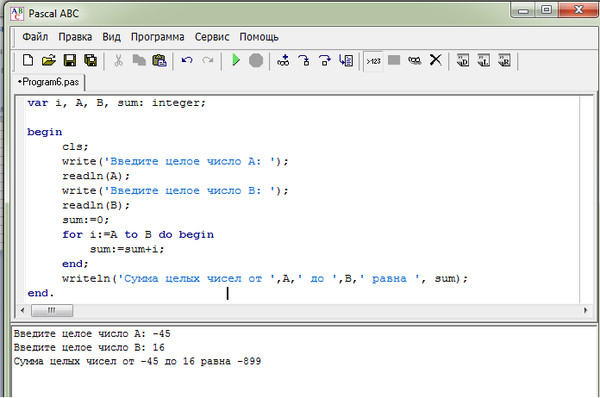
Task: Save the program with the floppy icon
Action: pos(70,60)
